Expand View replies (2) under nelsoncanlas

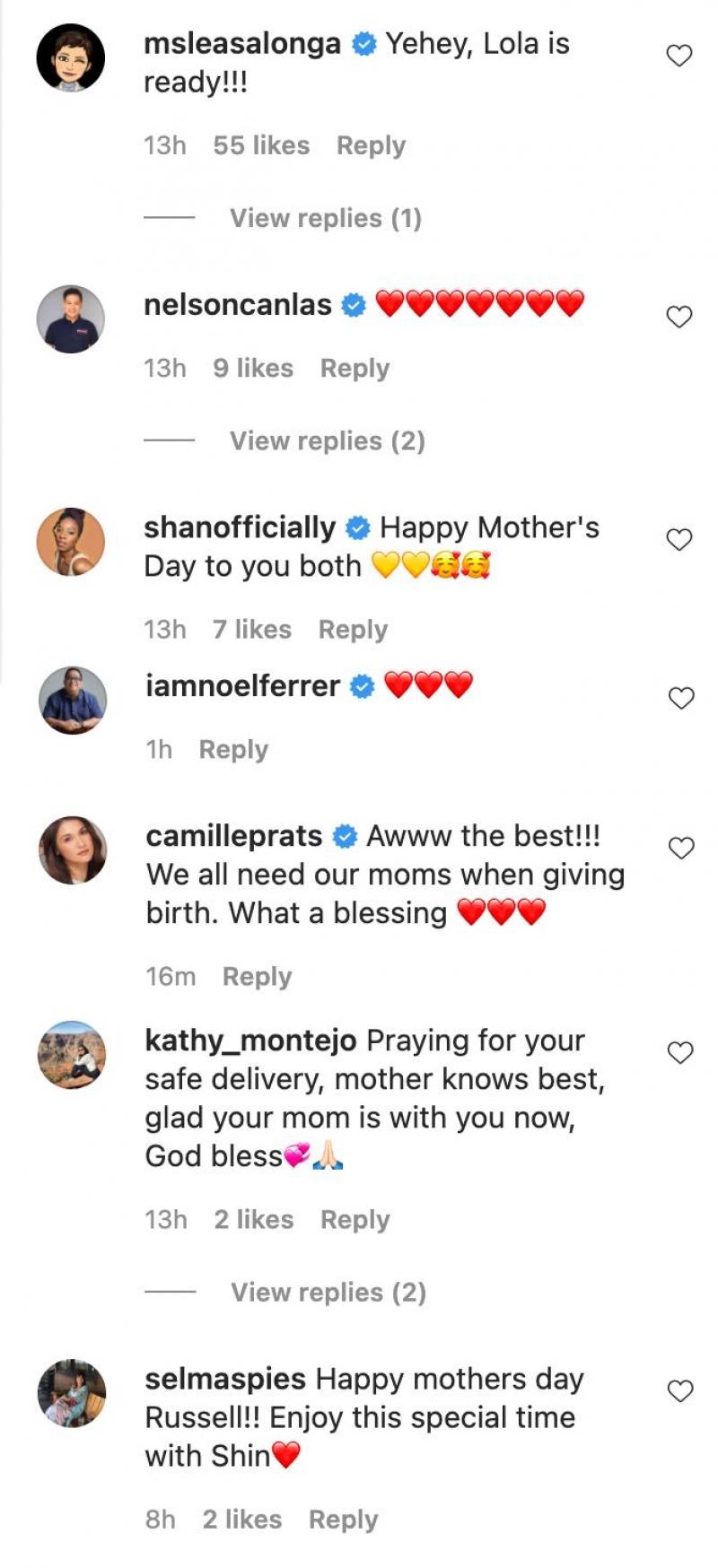(327, 440)
